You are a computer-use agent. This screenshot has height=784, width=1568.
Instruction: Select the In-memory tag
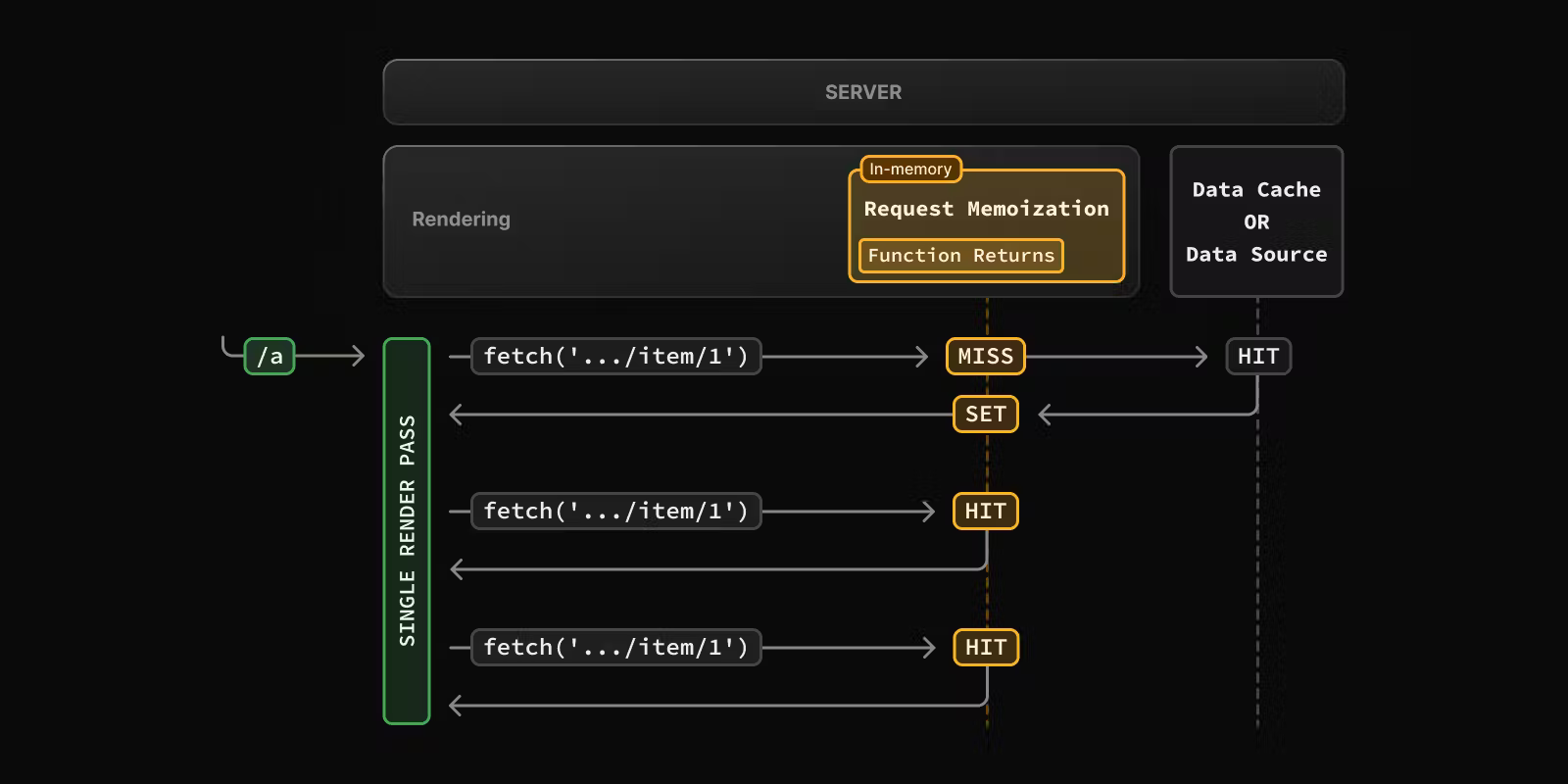910,170
